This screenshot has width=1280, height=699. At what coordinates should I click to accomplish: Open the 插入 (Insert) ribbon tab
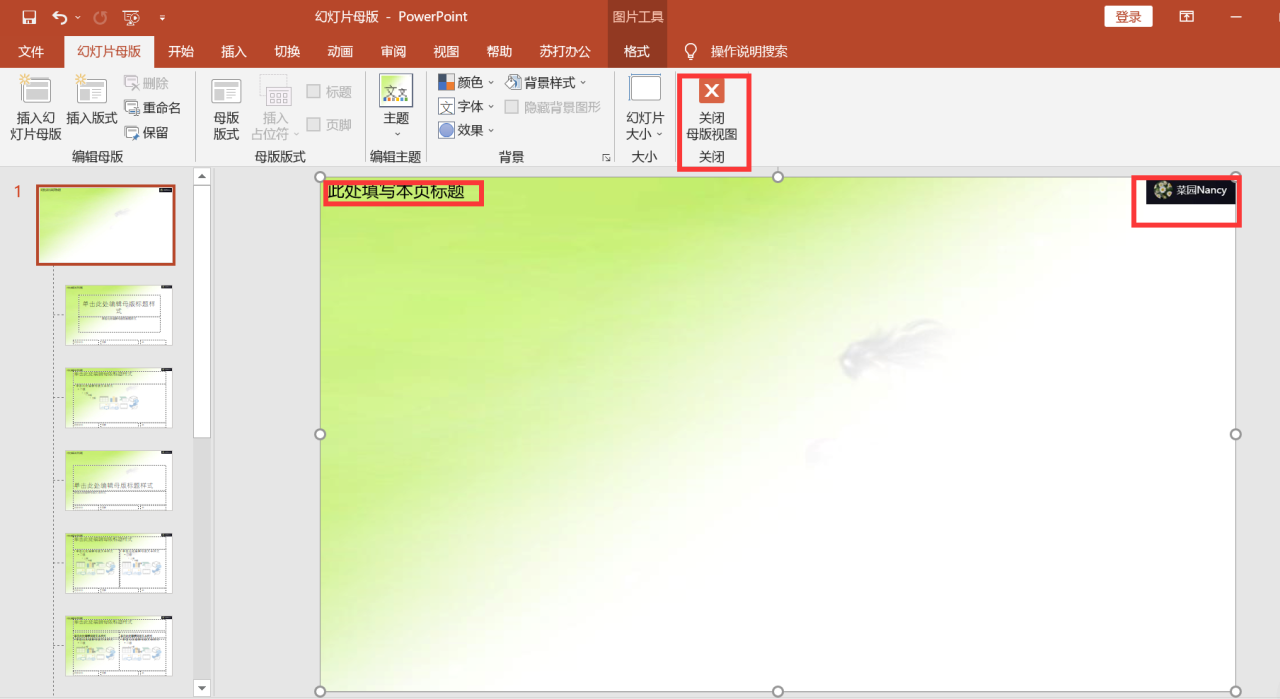pyautogui.click(x=233, y=51)
